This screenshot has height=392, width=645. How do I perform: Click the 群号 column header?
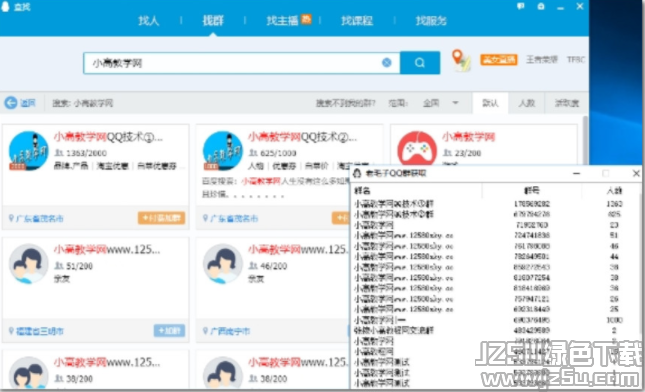(x=531, y=190)
